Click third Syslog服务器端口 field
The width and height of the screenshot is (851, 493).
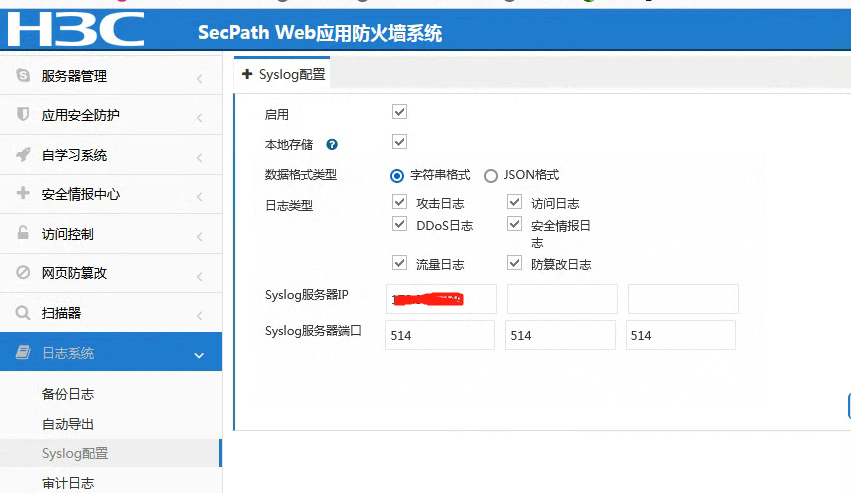[681, 335]
